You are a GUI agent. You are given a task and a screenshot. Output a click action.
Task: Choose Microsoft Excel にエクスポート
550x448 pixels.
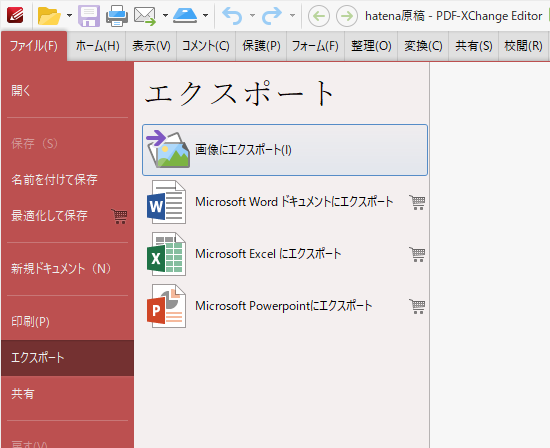[x=285, y=254]
